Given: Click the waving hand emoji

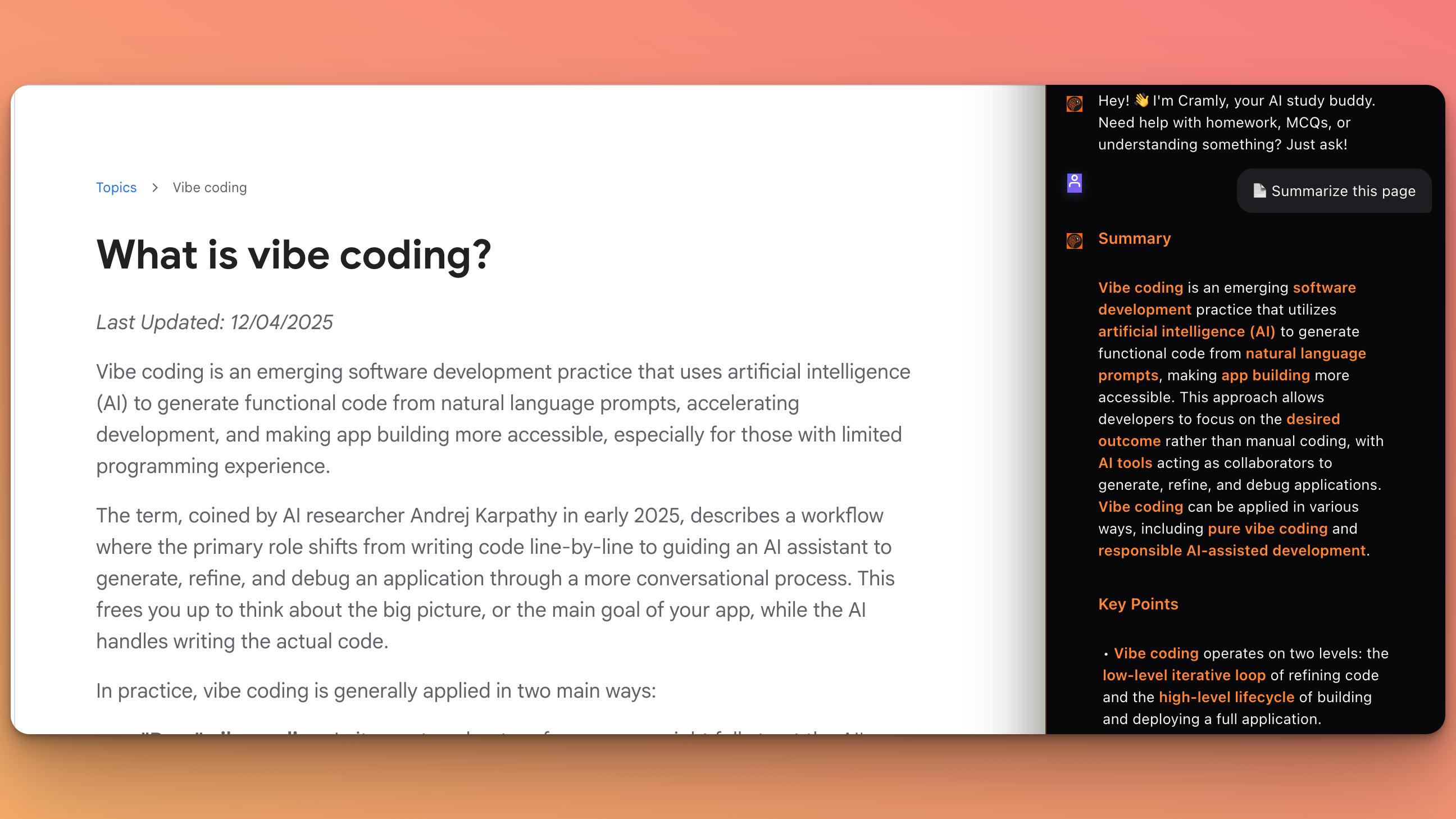Looking at the screenshot, I should (1141, 101).
